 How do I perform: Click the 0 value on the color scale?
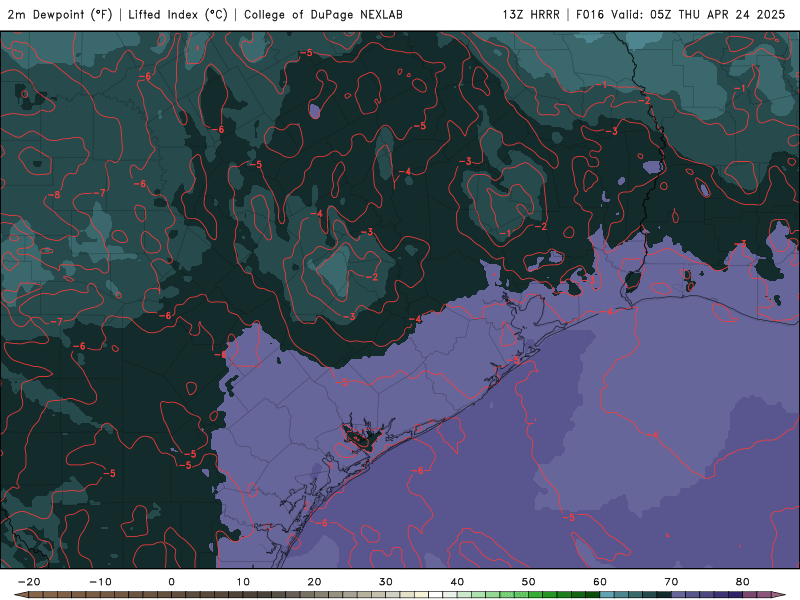tap(171, 582)
